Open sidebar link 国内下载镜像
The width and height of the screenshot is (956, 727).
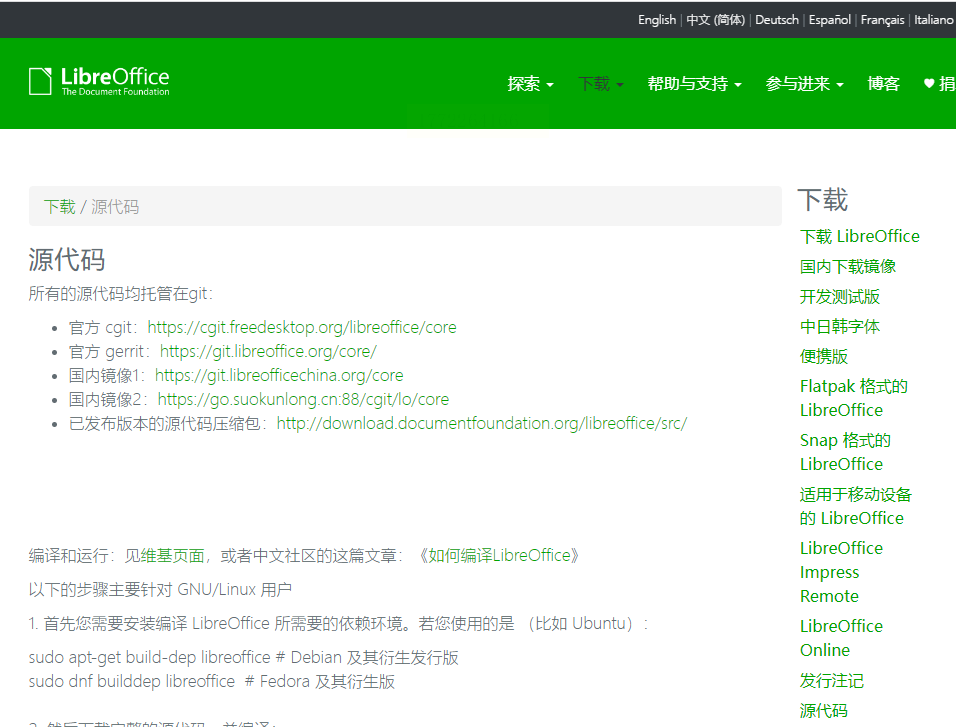(x=847, y=267)
